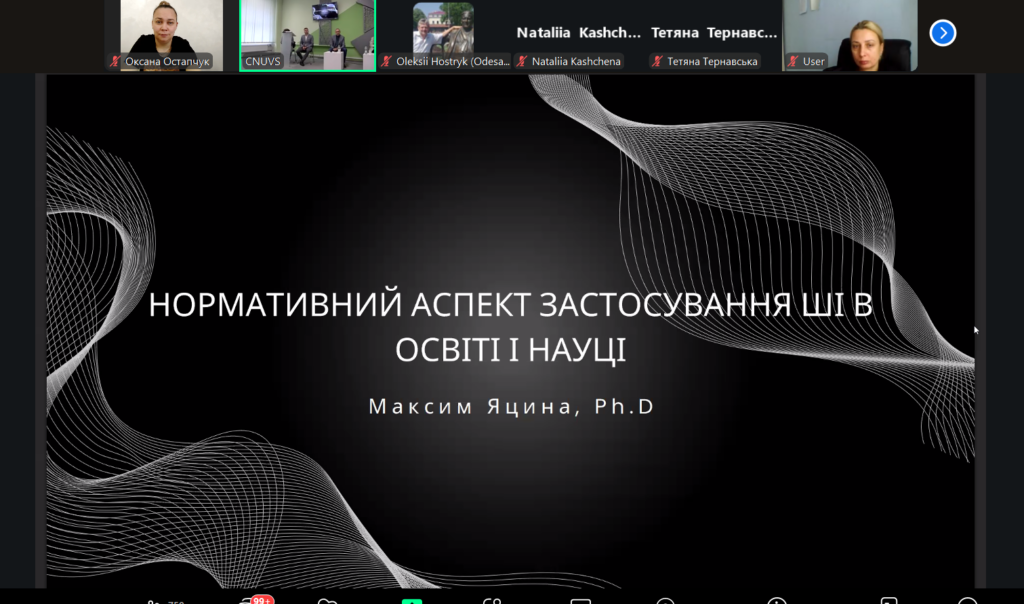Viewport: 1024px width, 604px height.
Task: Click muted mic icon beside Oleksii Hostryk
Action: [x=387, y=62]
